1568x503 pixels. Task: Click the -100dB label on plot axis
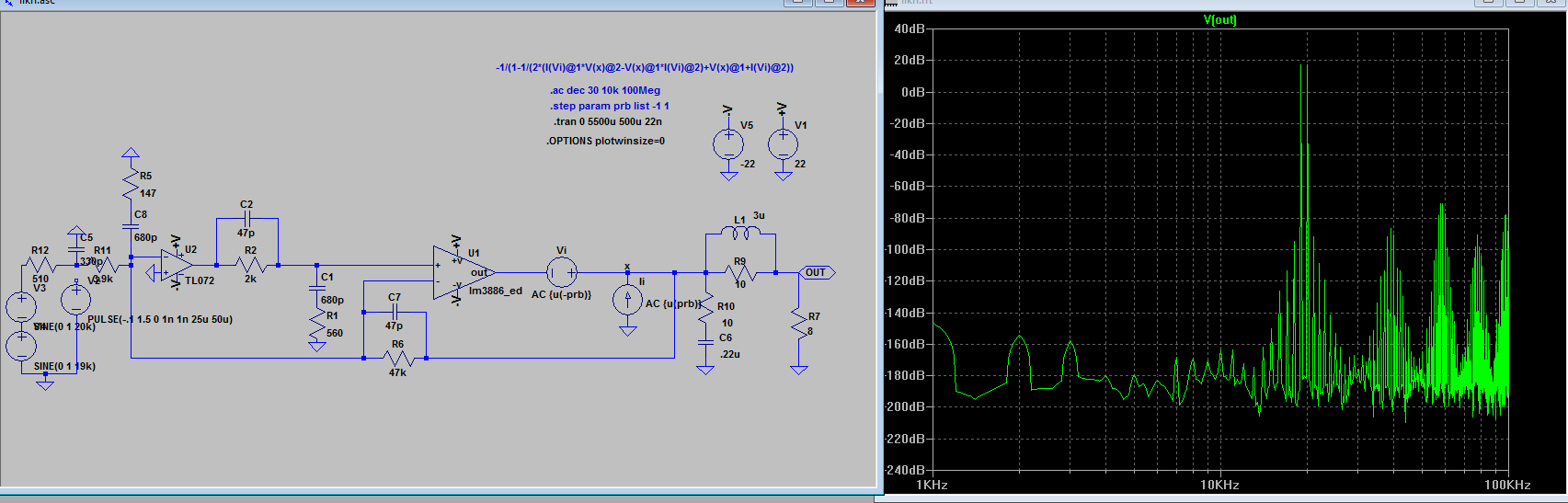[906, 249]
